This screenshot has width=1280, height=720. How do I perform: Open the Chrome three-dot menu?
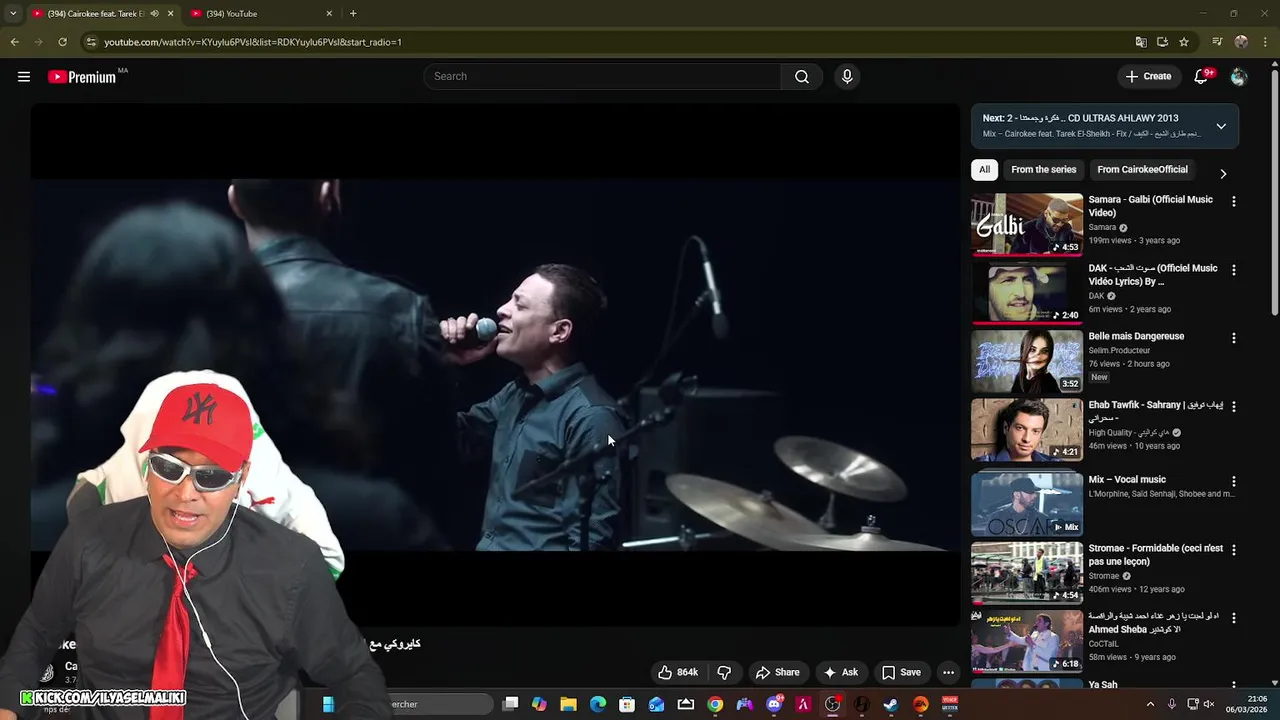point(1265,42)
